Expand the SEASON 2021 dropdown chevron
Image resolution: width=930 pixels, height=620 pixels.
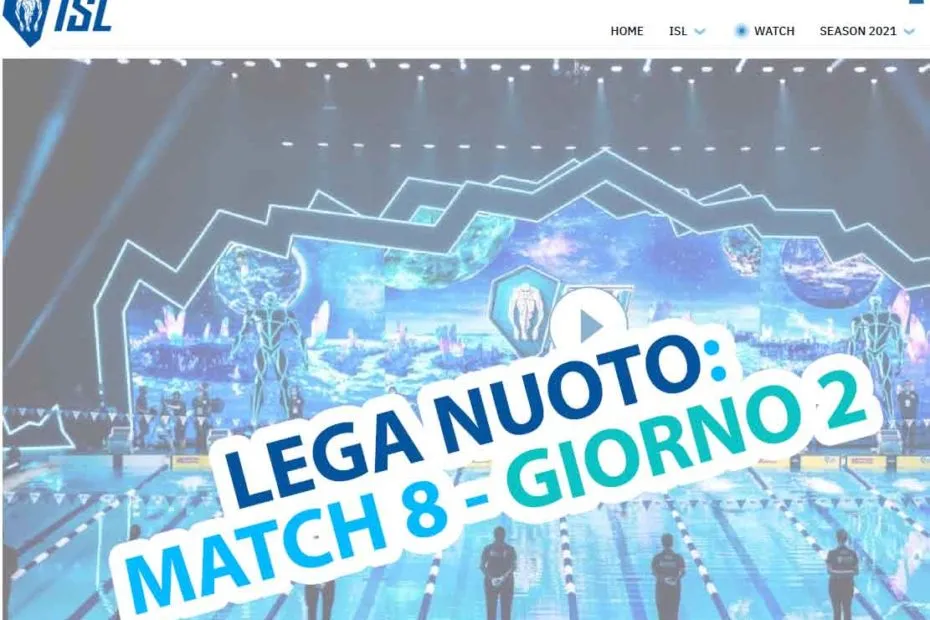point(909,31)
